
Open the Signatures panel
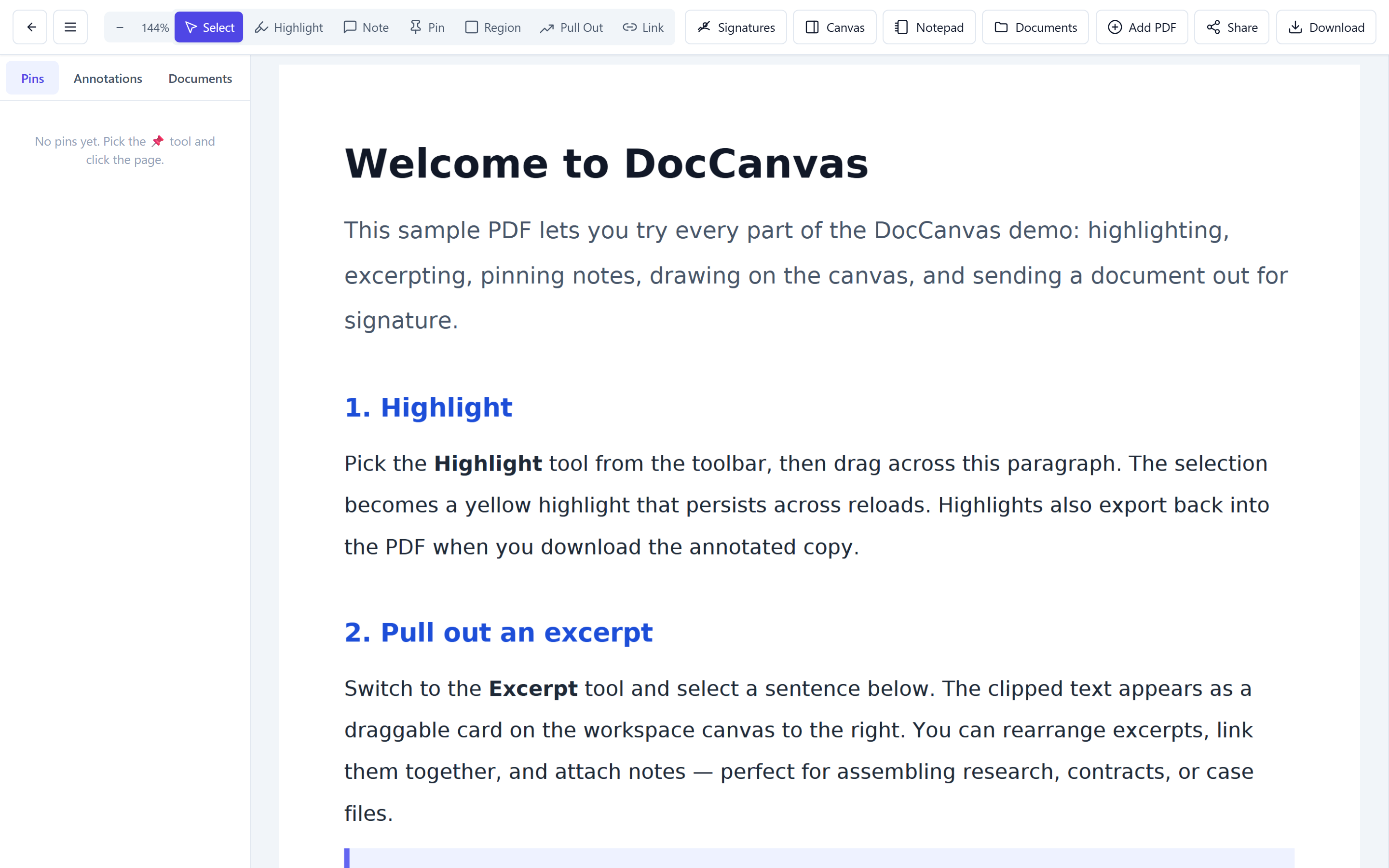click(x=736, y=27)
